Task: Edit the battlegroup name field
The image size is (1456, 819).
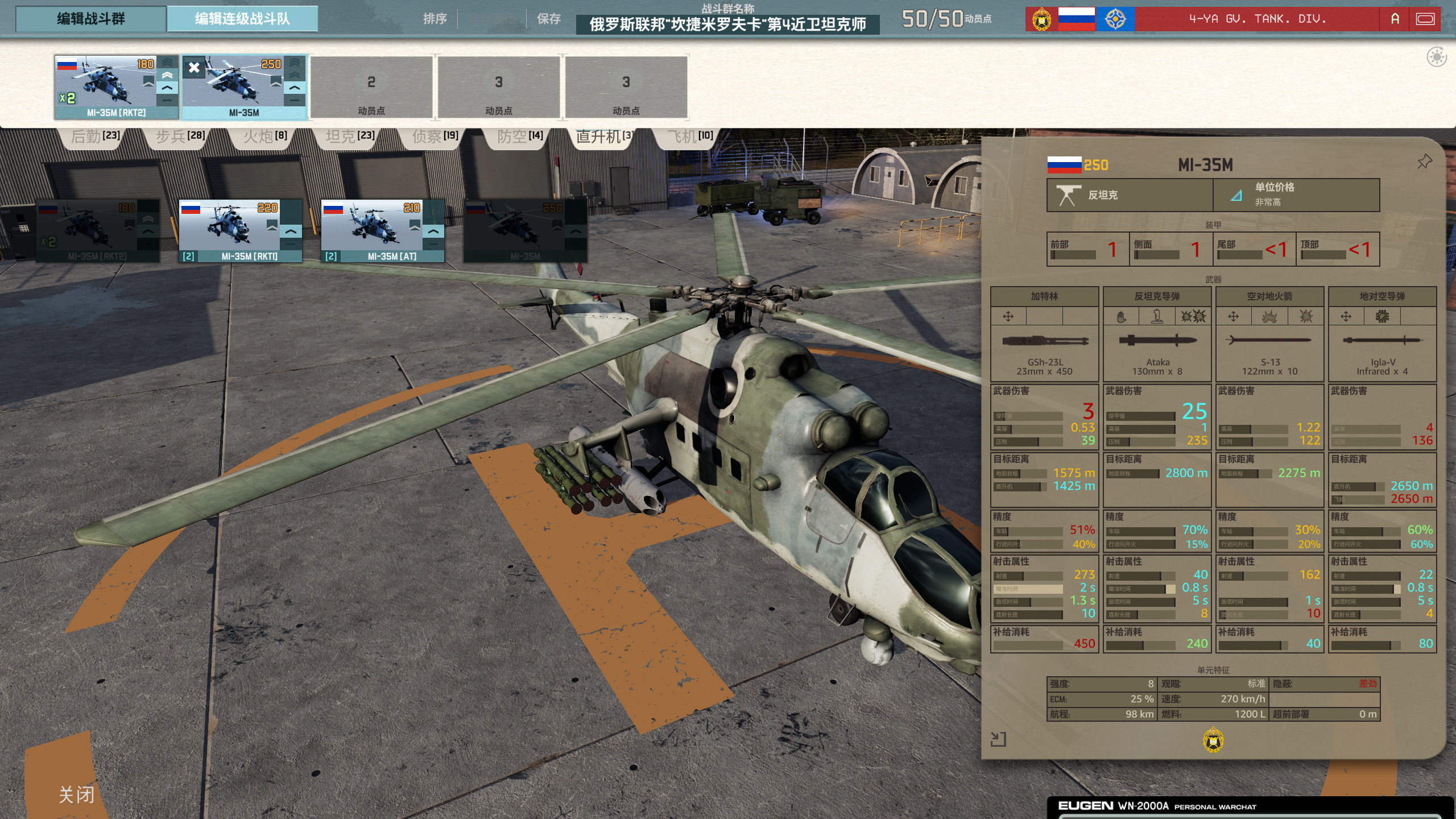Action: pyautogui.click(x=727, y=24)
